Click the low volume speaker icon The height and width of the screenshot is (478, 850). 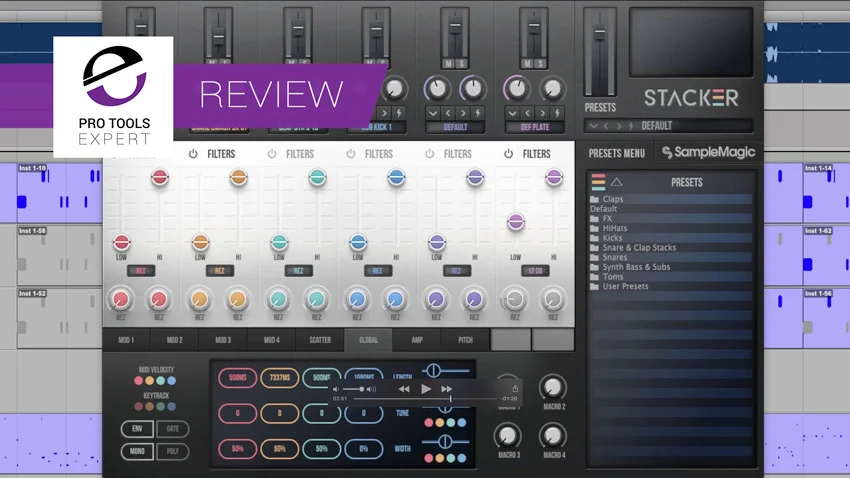coord(336,389)
